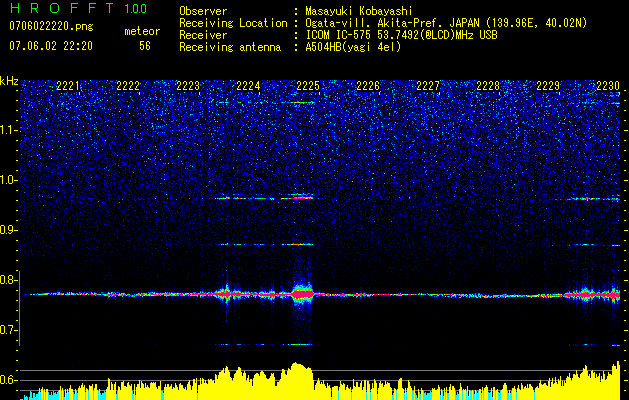Click the 2226 time marker

(368, 86)
